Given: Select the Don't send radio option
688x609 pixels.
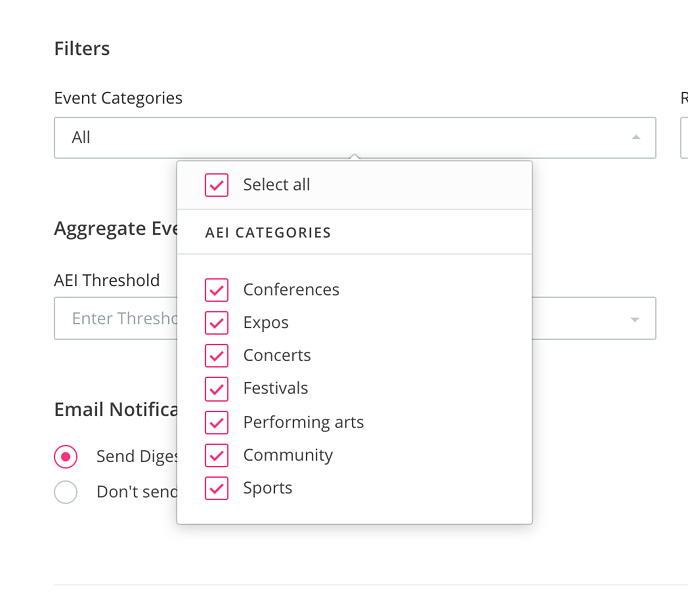Looking at the screenshot, I should coord(66,492).
